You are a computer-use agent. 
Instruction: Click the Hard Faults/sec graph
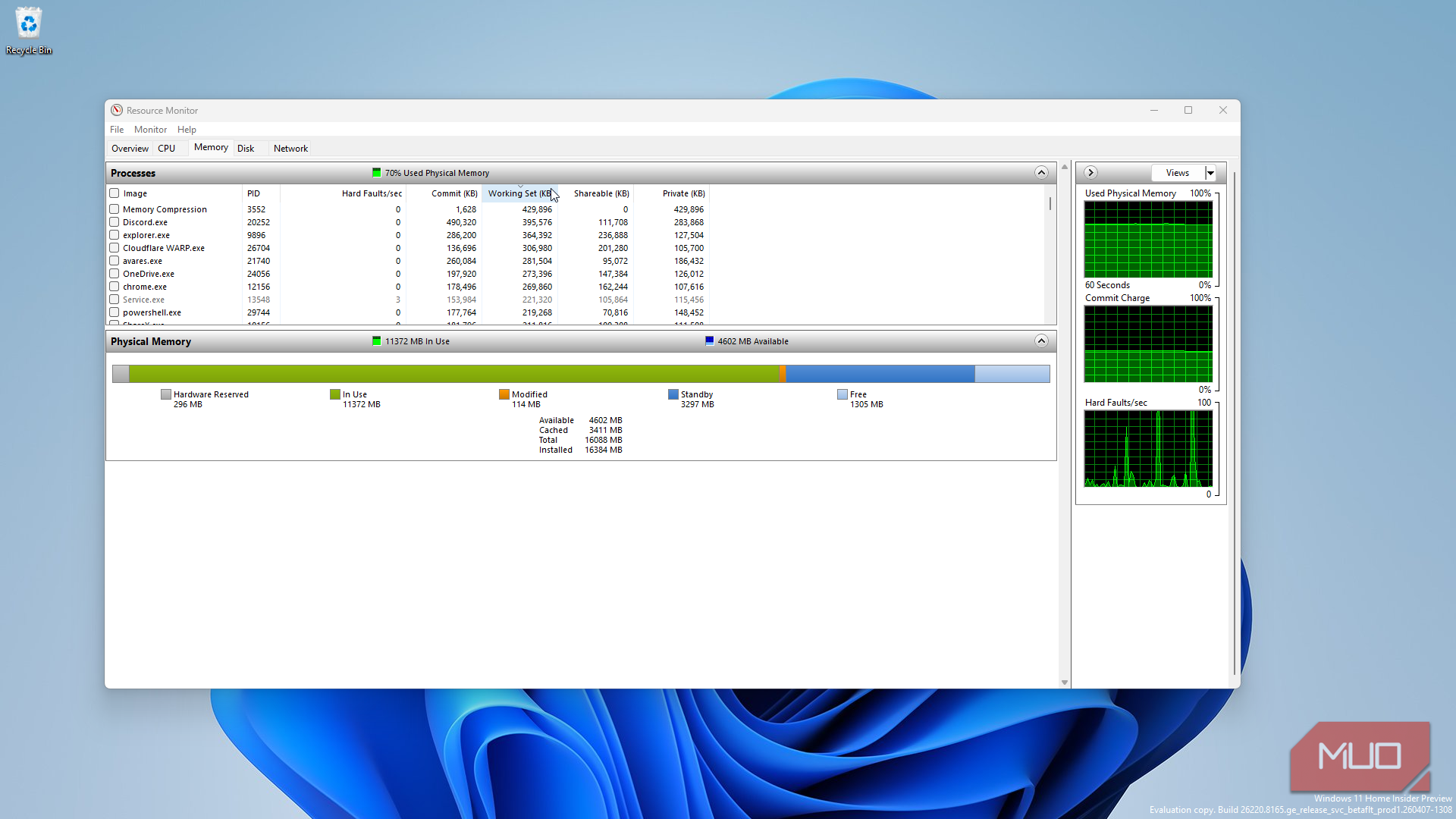1148,448
